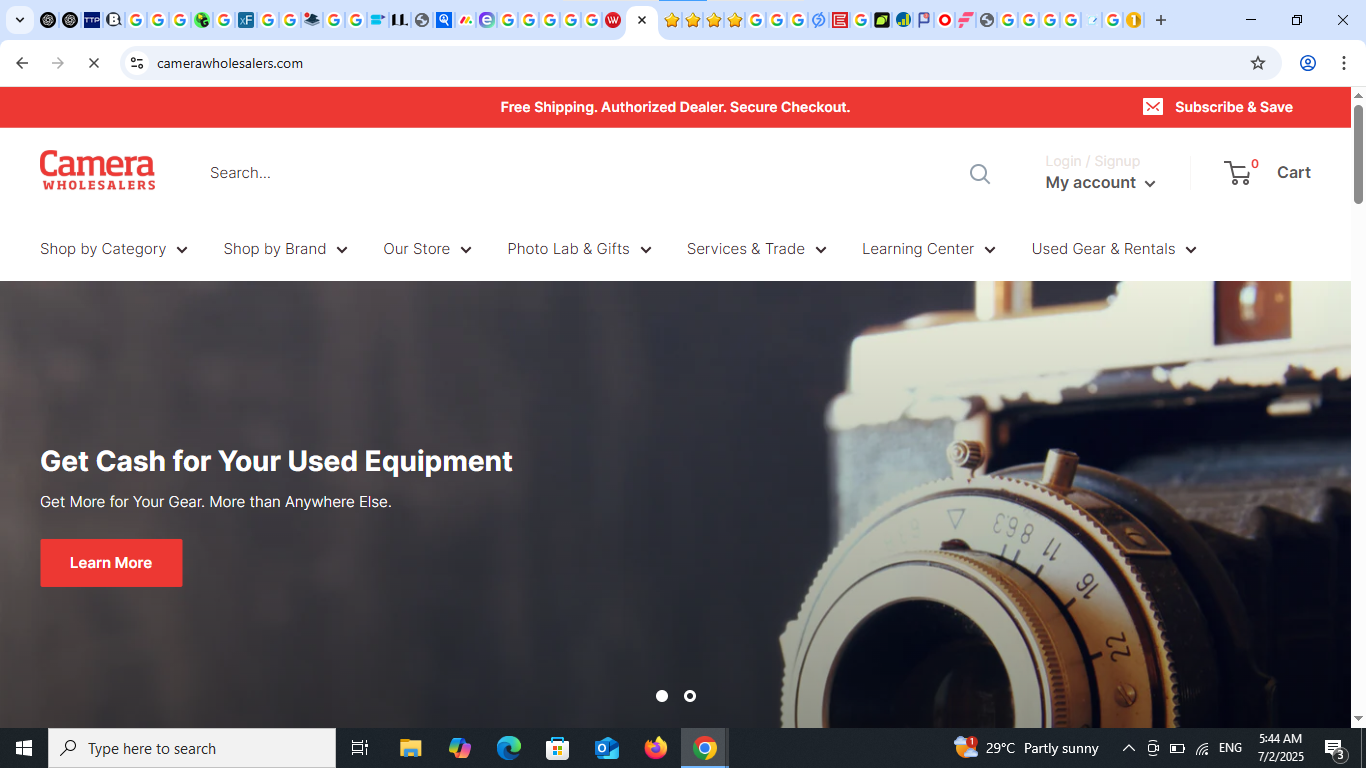The width and height of the screenshot is (1366, 768).
Task: Select the second carousel slide dot
Action: (690, 696)
